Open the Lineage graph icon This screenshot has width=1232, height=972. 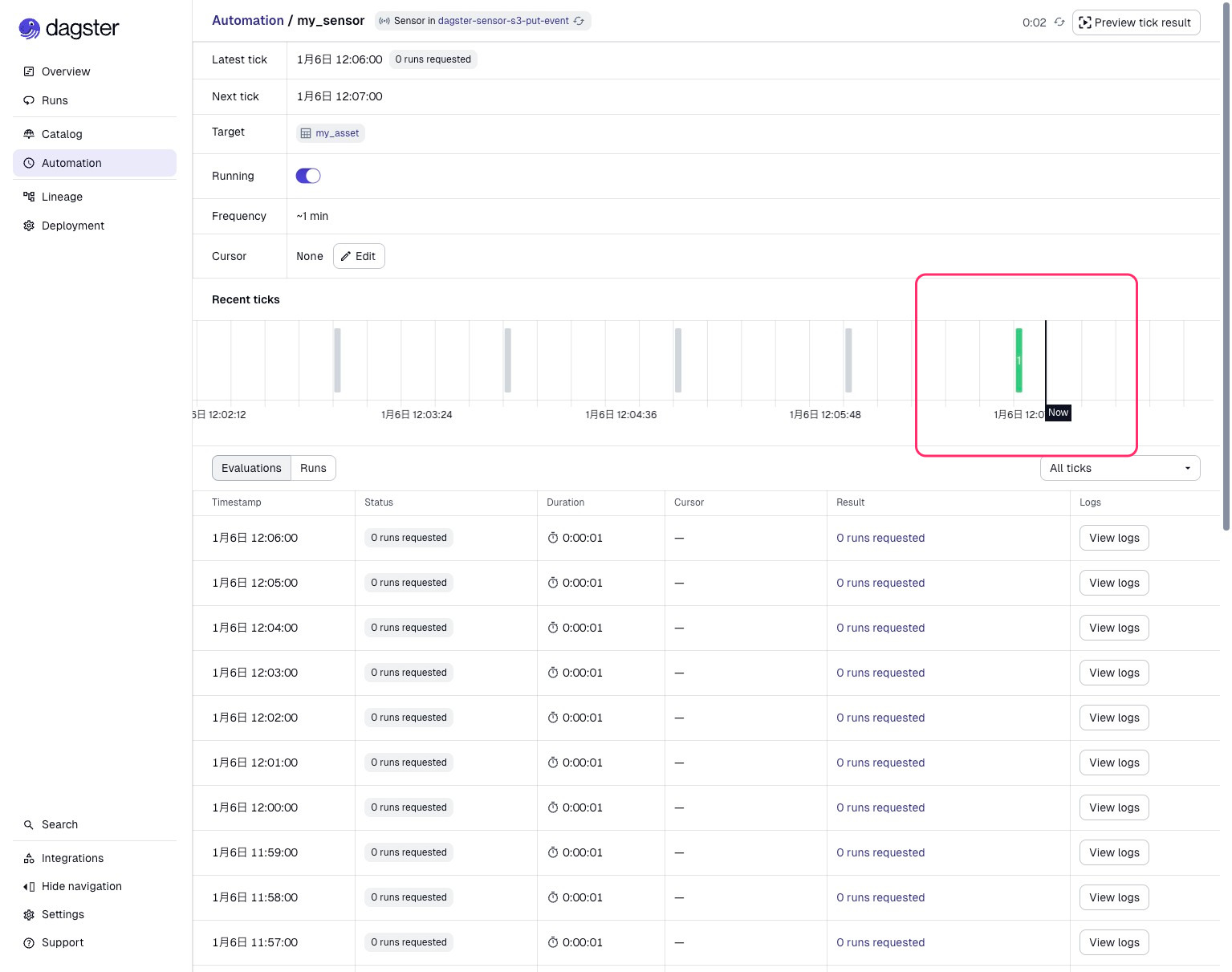(29, 197)
